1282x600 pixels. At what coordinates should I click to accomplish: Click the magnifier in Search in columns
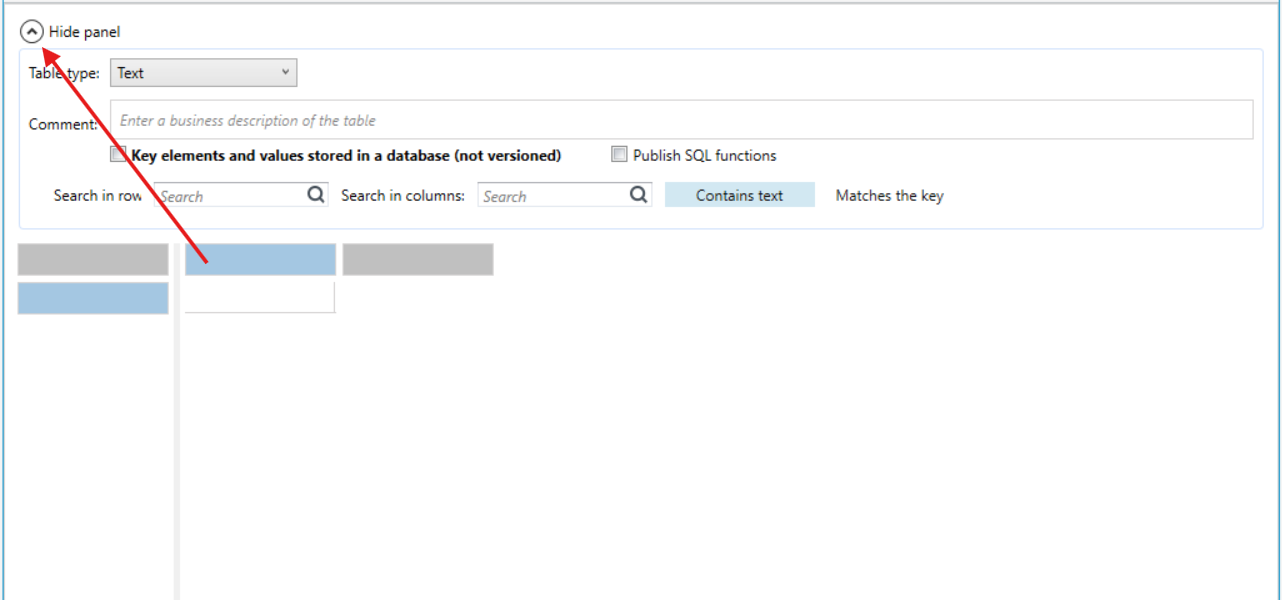(639, 195)
